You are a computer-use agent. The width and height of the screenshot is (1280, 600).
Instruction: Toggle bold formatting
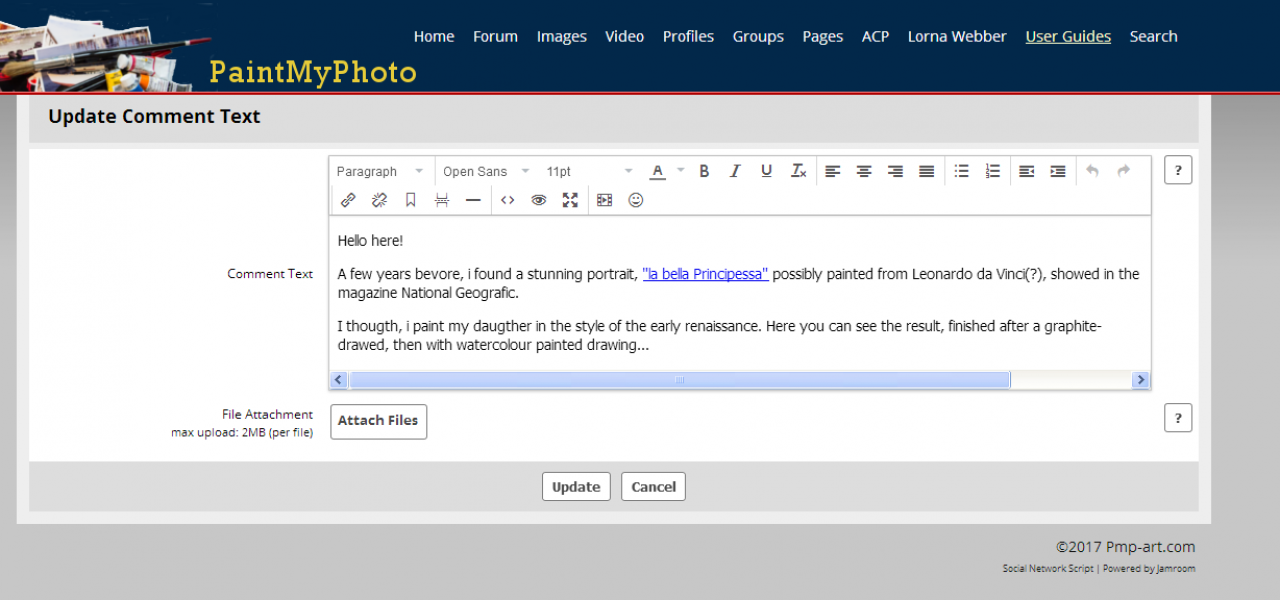(x=704, y=171)
